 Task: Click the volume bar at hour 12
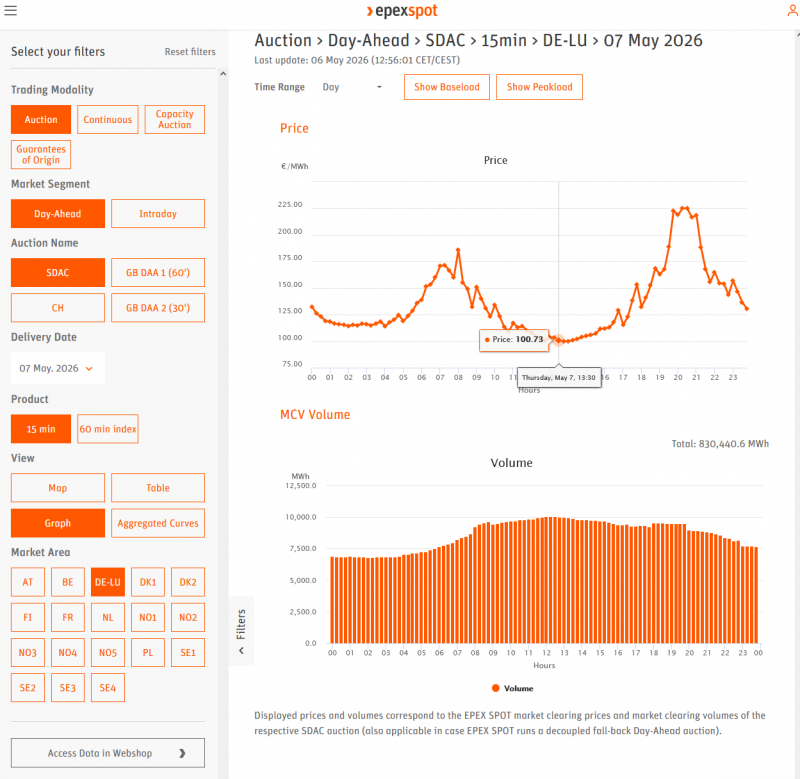tap(546, 580)
